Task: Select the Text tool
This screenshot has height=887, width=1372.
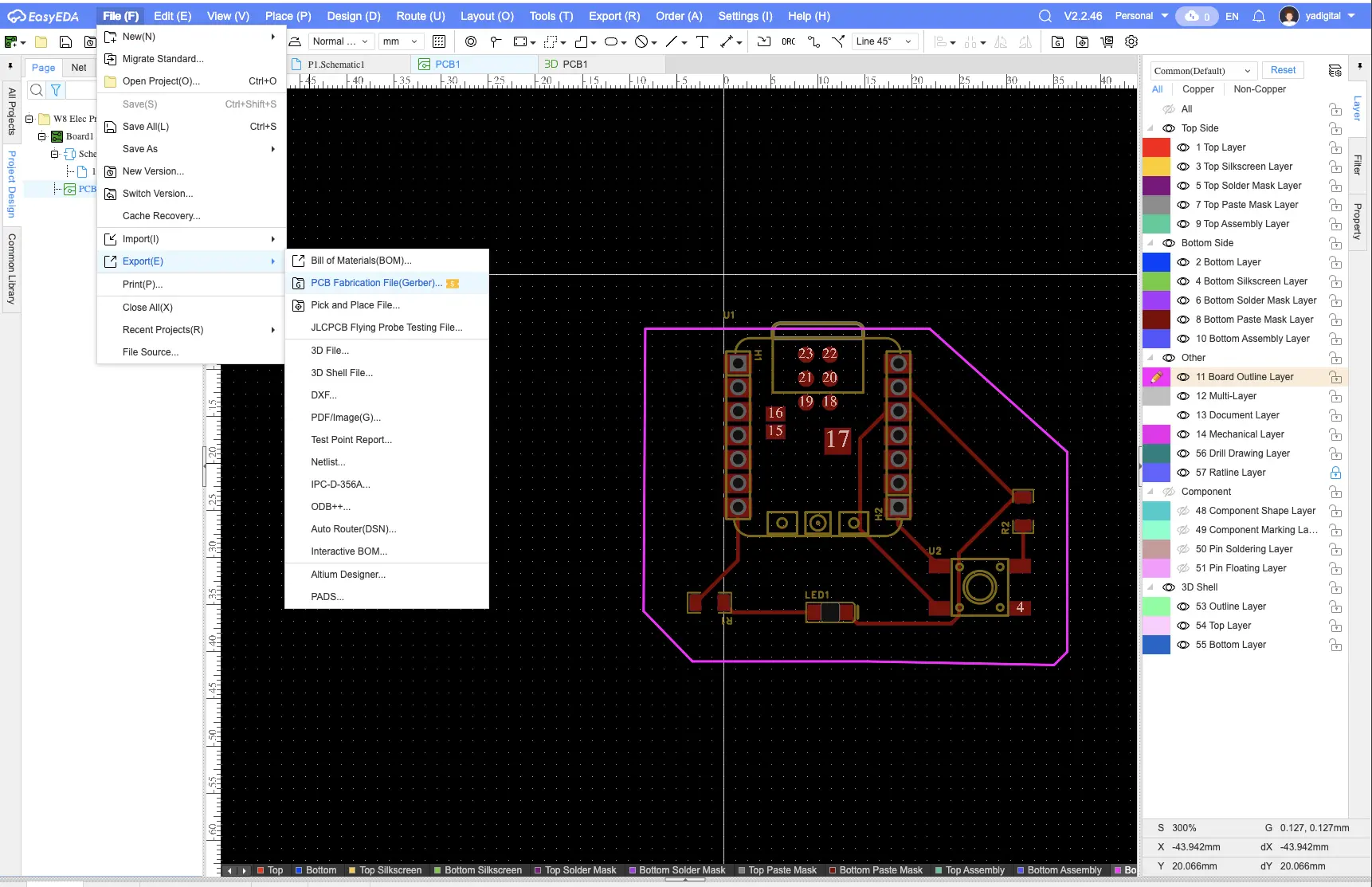Action: point(702,41)
